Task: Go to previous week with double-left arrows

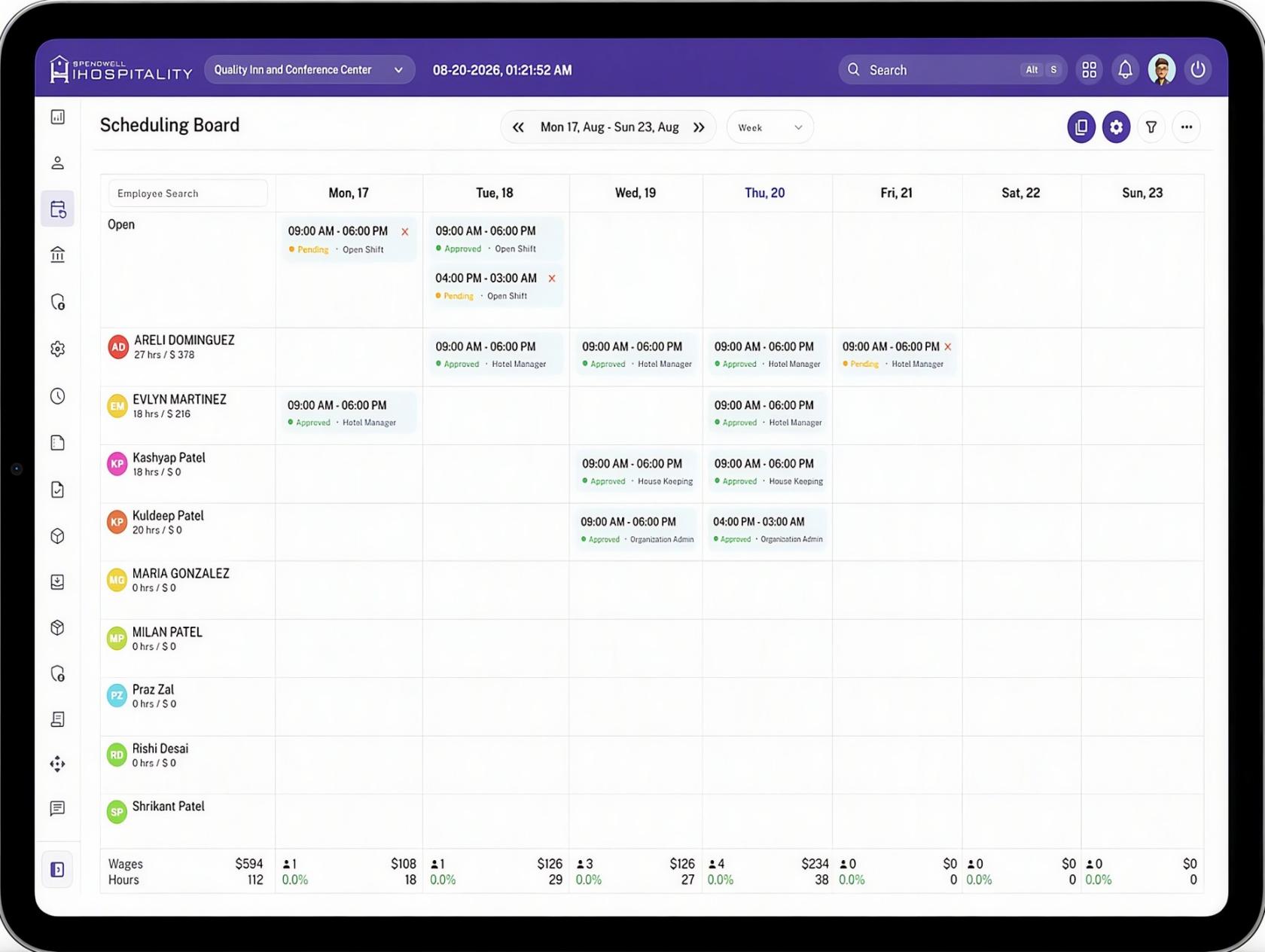Action: point(518,127)
